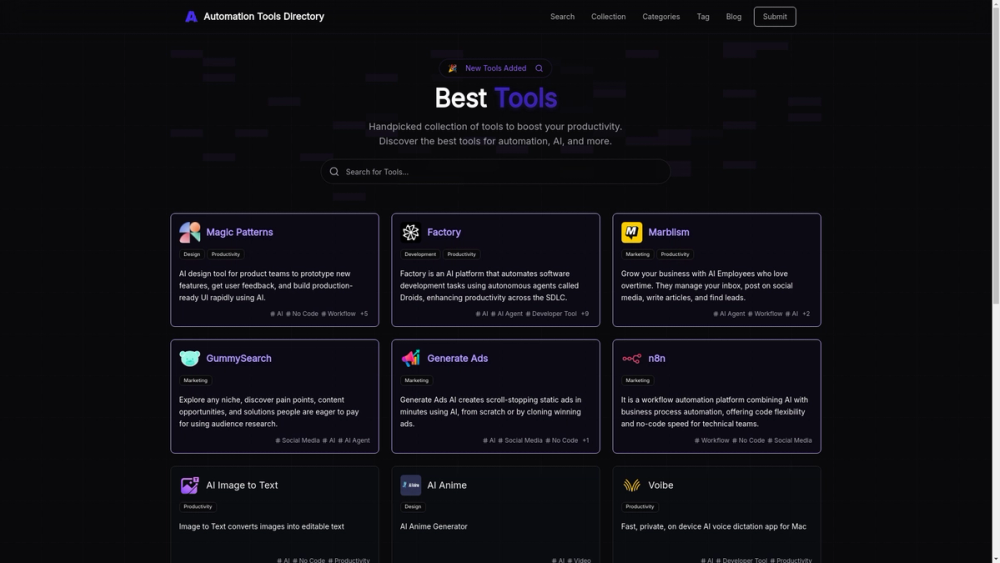
Task: Open the Generate Ads title link
Action: 457,358
